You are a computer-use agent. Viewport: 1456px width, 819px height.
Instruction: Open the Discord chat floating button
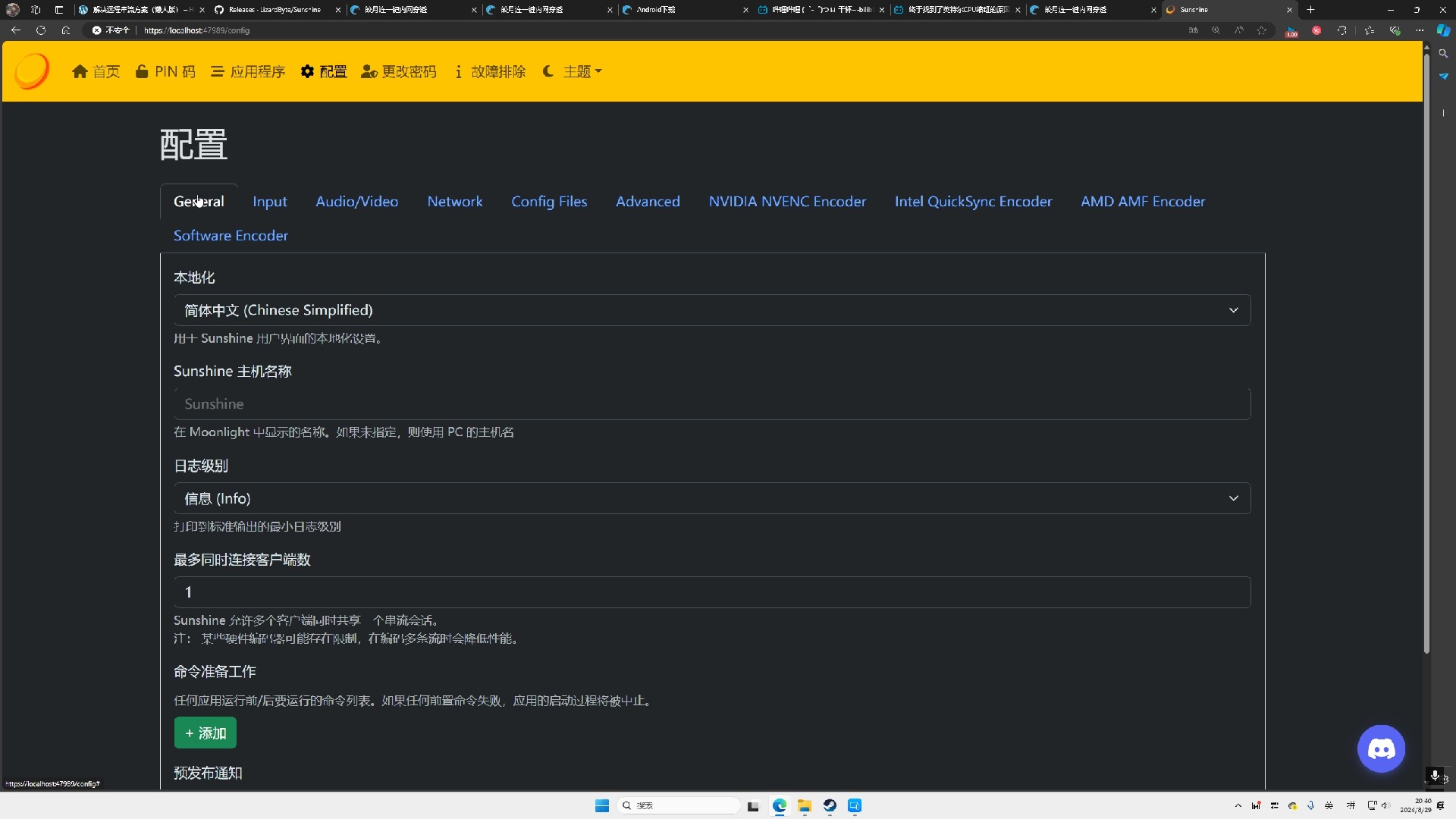pos(1381,749)
